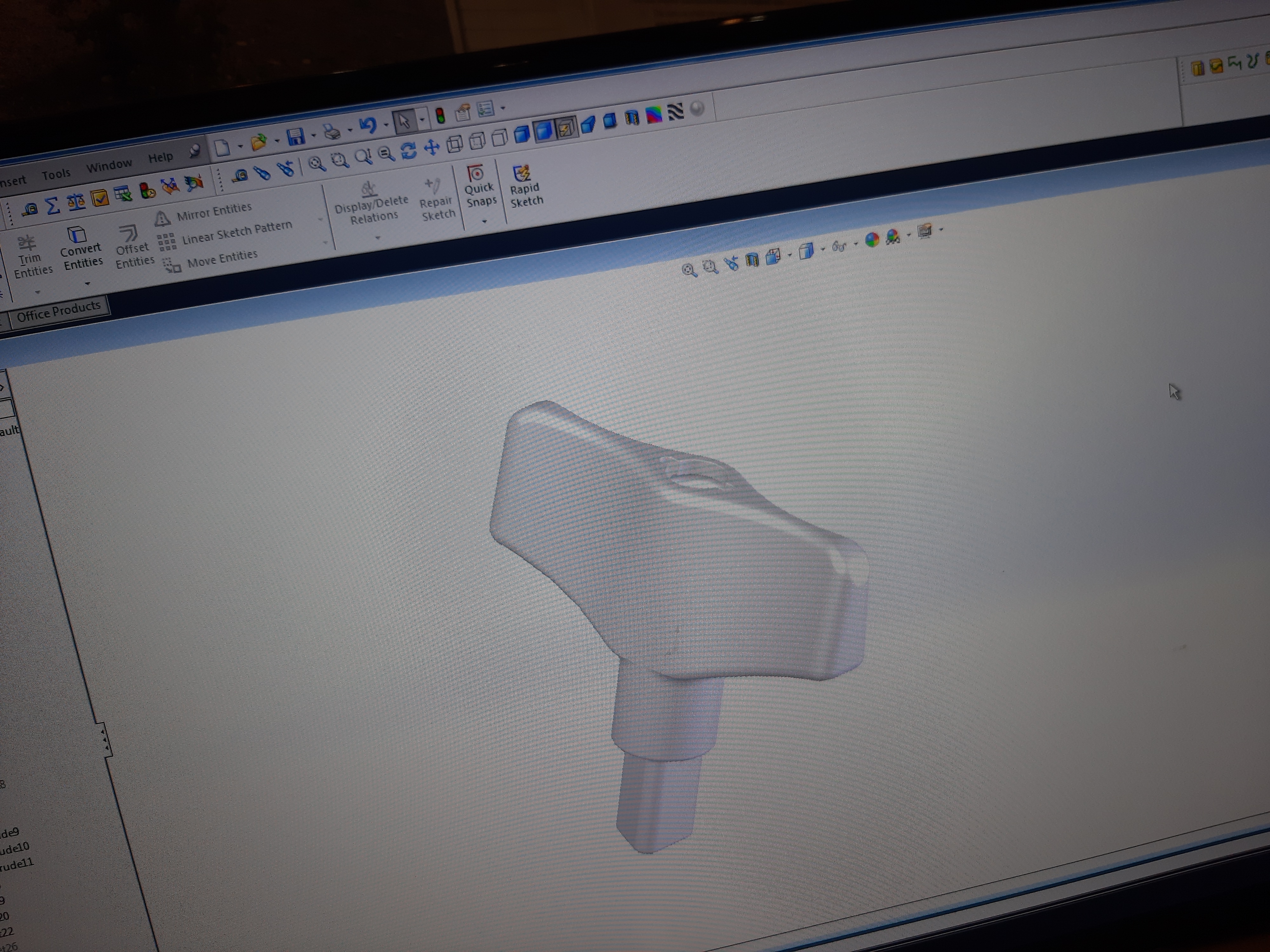Click the Zebra Stripes icon

coord(675,111)
